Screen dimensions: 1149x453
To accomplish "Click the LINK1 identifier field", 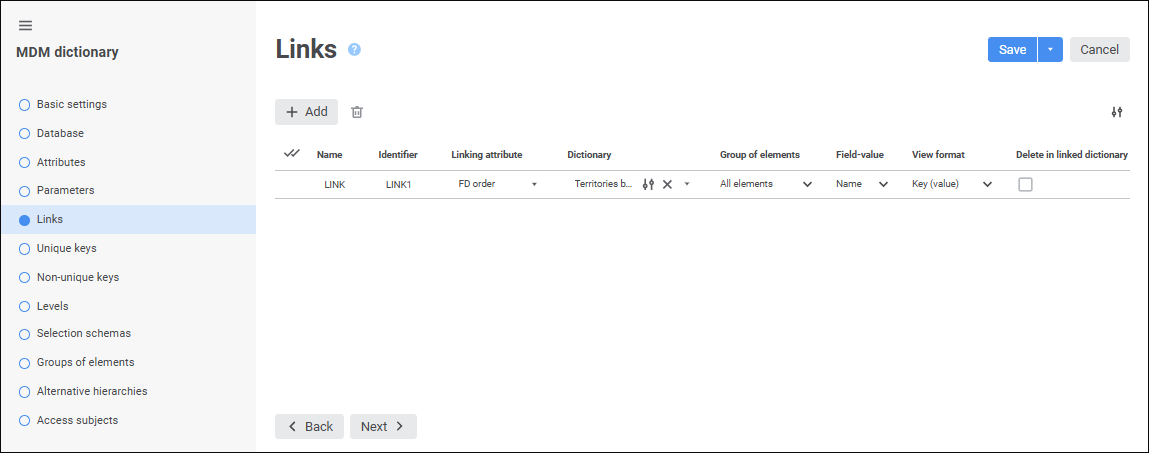I will point(399,184).
